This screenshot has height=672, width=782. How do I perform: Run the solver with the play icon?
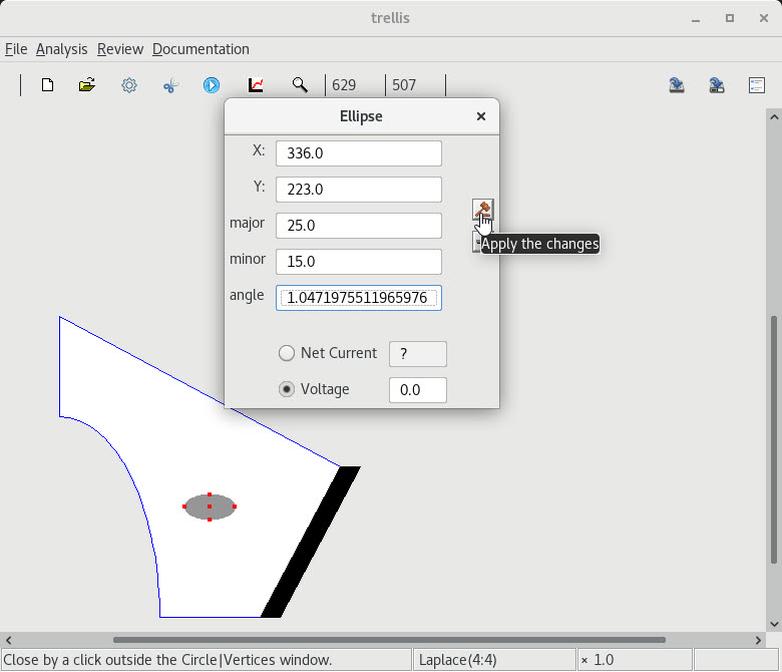point(211,85)
